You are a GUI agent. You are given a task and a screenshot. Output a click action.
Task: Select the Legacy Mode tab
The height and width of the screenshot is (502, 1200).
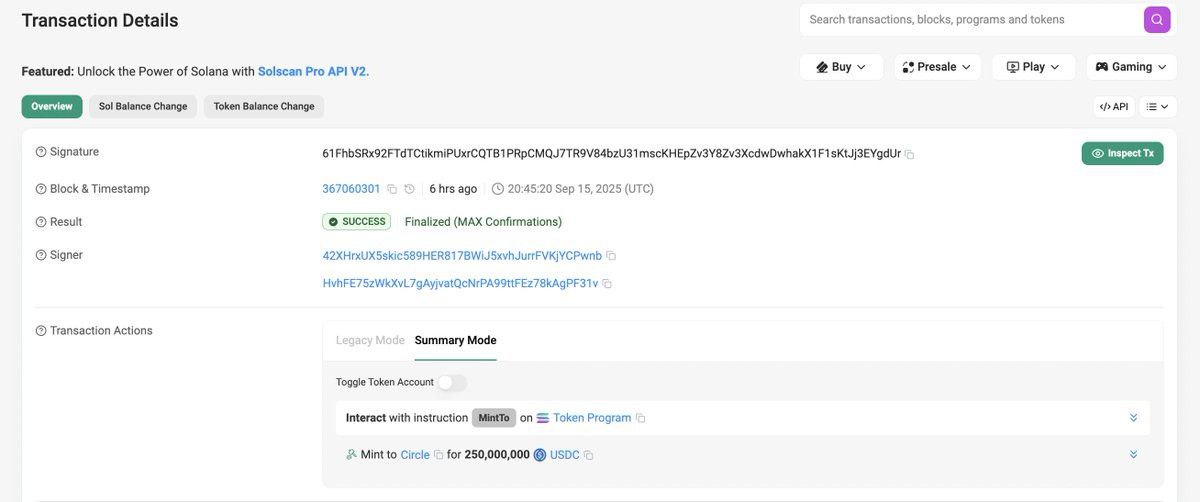[370, 340]
